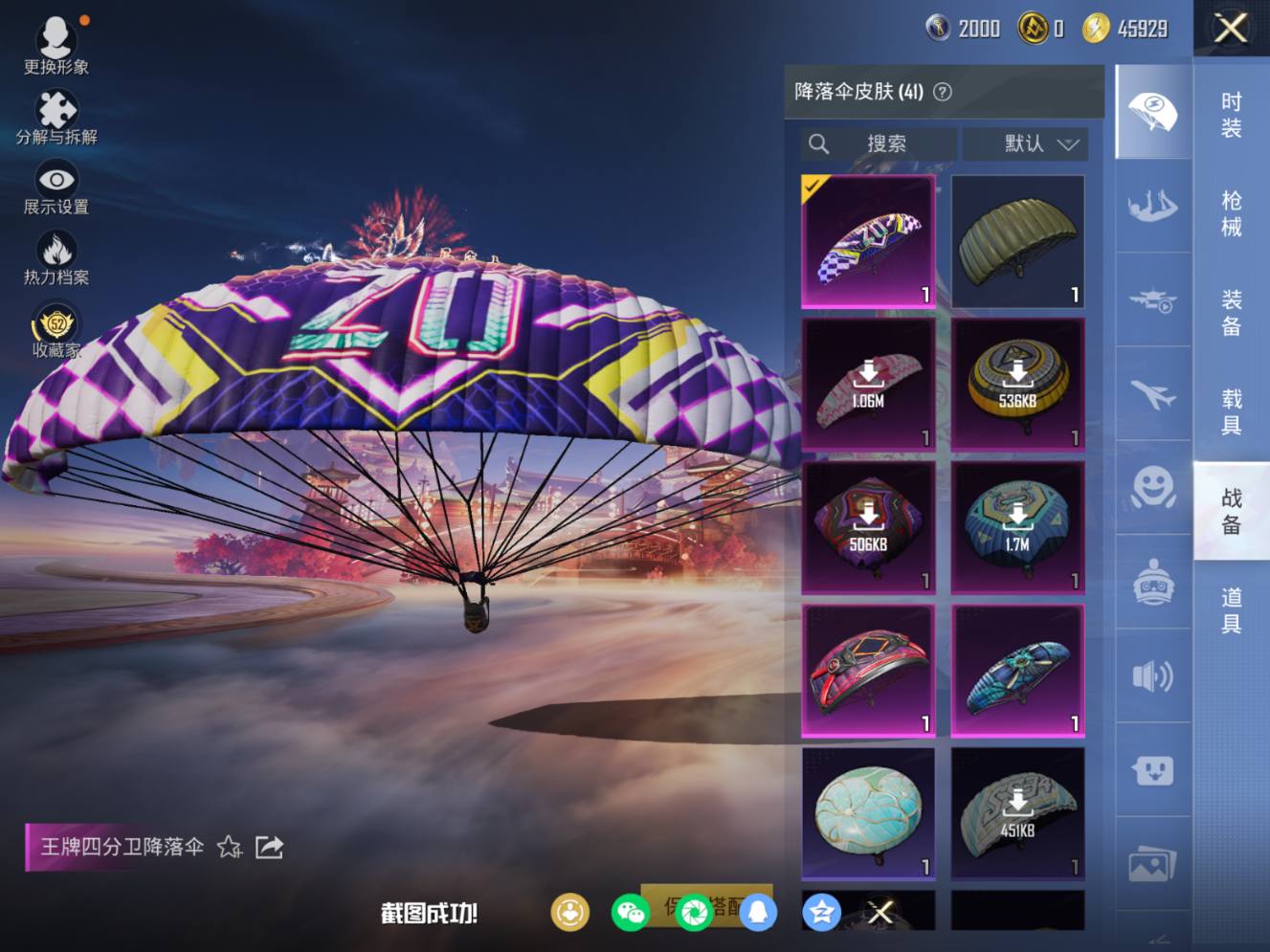Select the smiley emote category icon

click(1153, 488)
